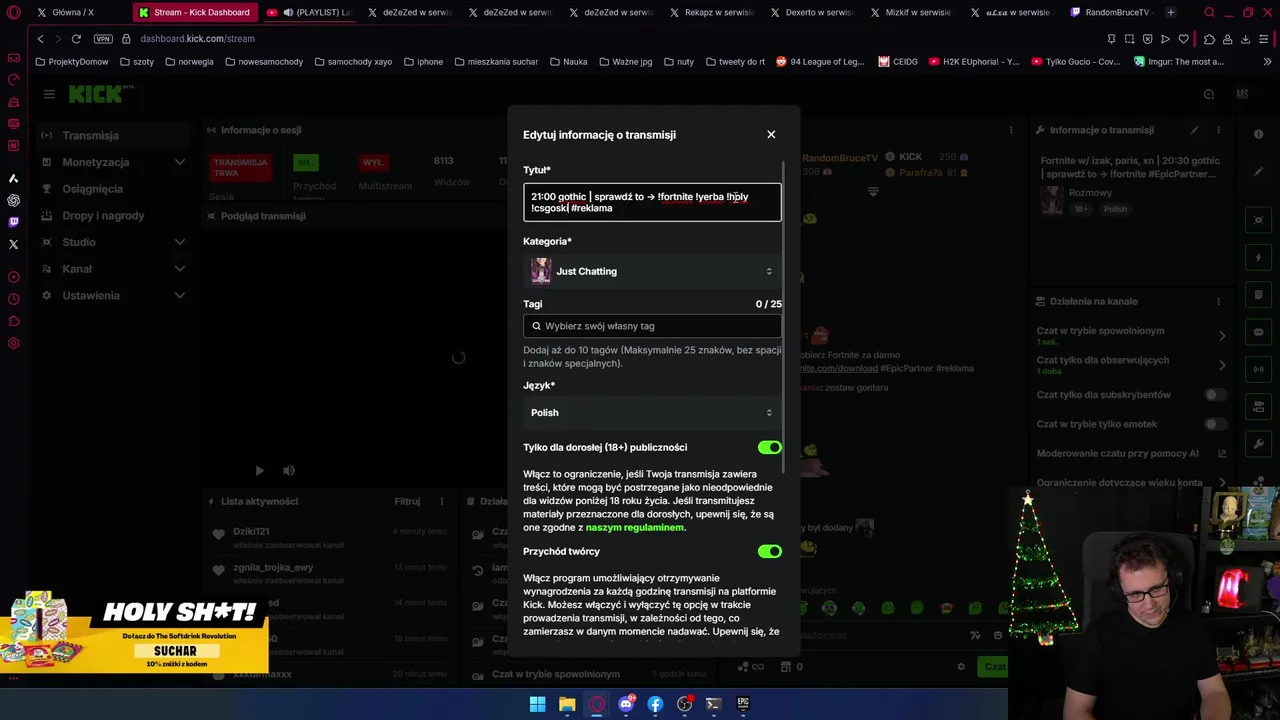Viewport: 1280px width, 720px height.
Task: Show more bookmarks chevron
Action: point(1267,61)
